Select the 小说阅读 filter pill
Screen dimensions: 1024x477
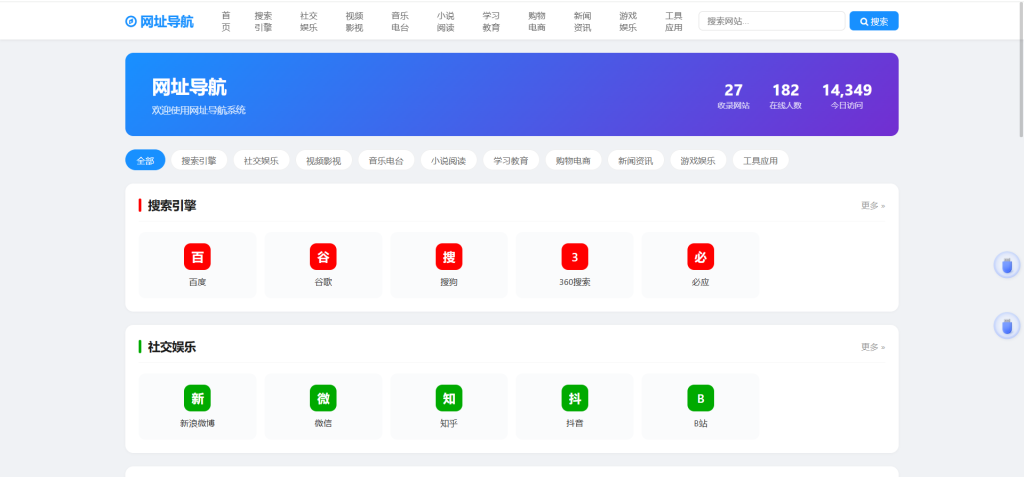449,160
